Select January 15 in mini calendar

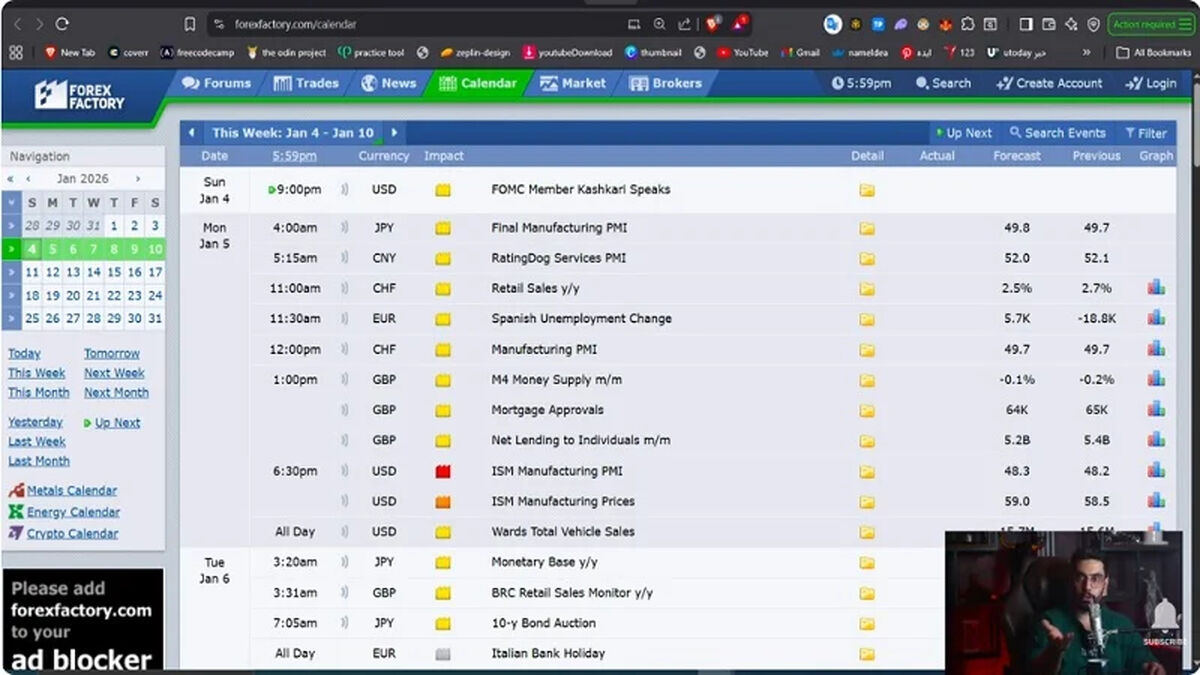(114, 272)
